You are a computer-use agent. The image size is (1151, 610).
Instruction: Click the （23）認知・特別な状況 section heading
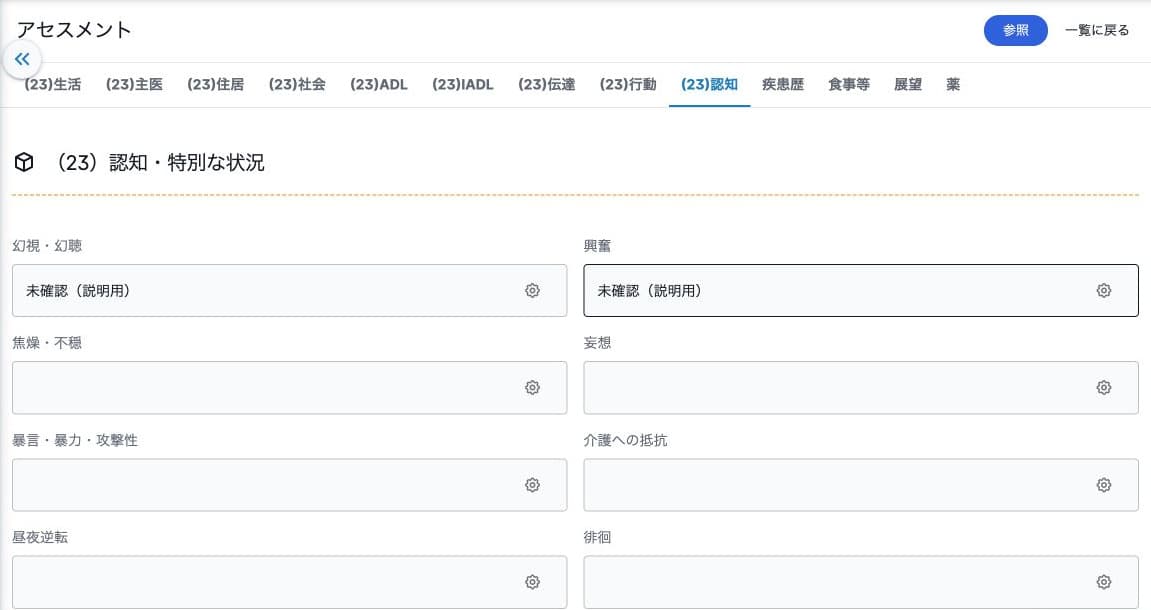[x=160, y=162]
